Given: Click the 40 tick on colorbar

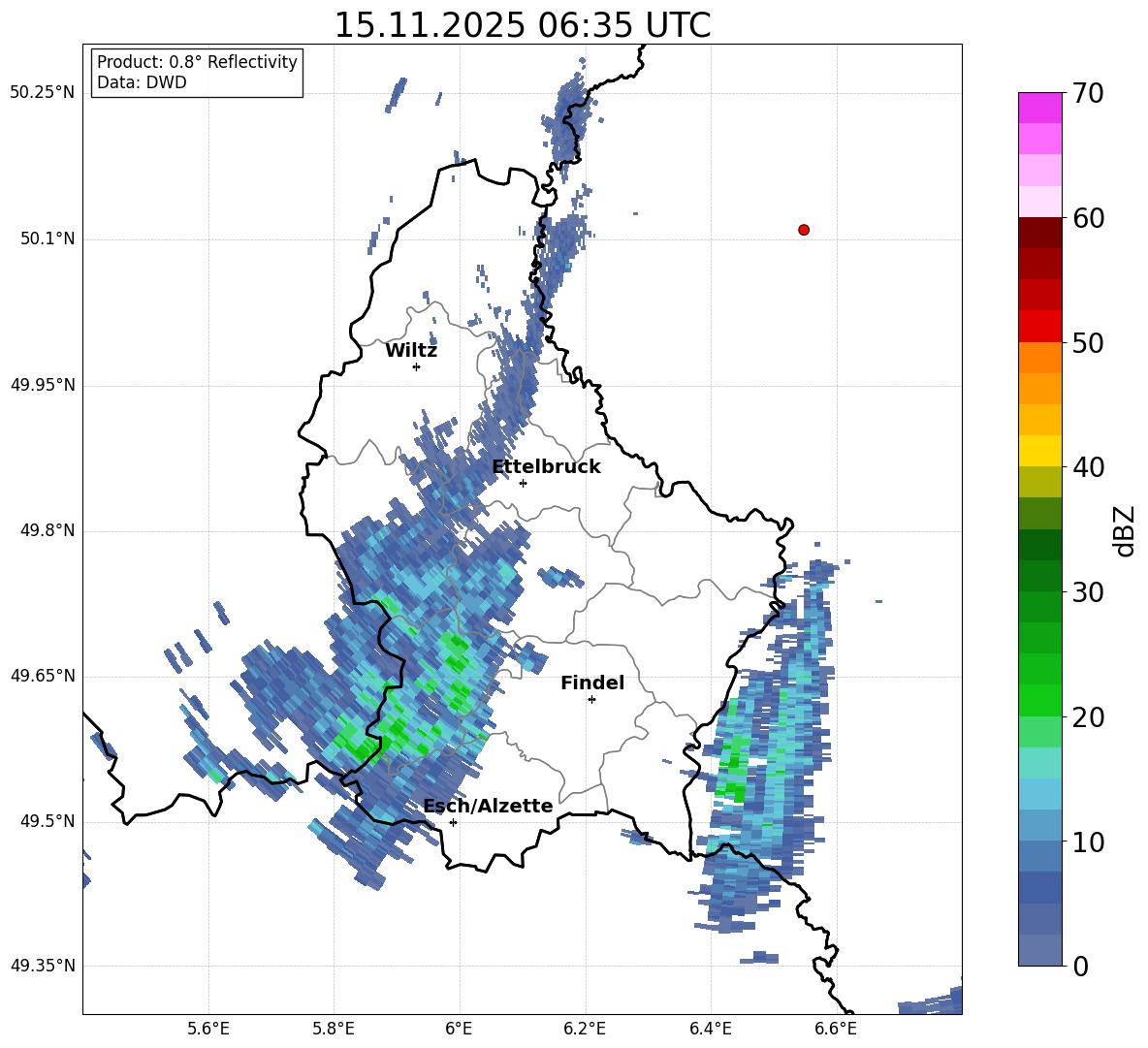Looking at the screenshot, I should click(1088, 467).
